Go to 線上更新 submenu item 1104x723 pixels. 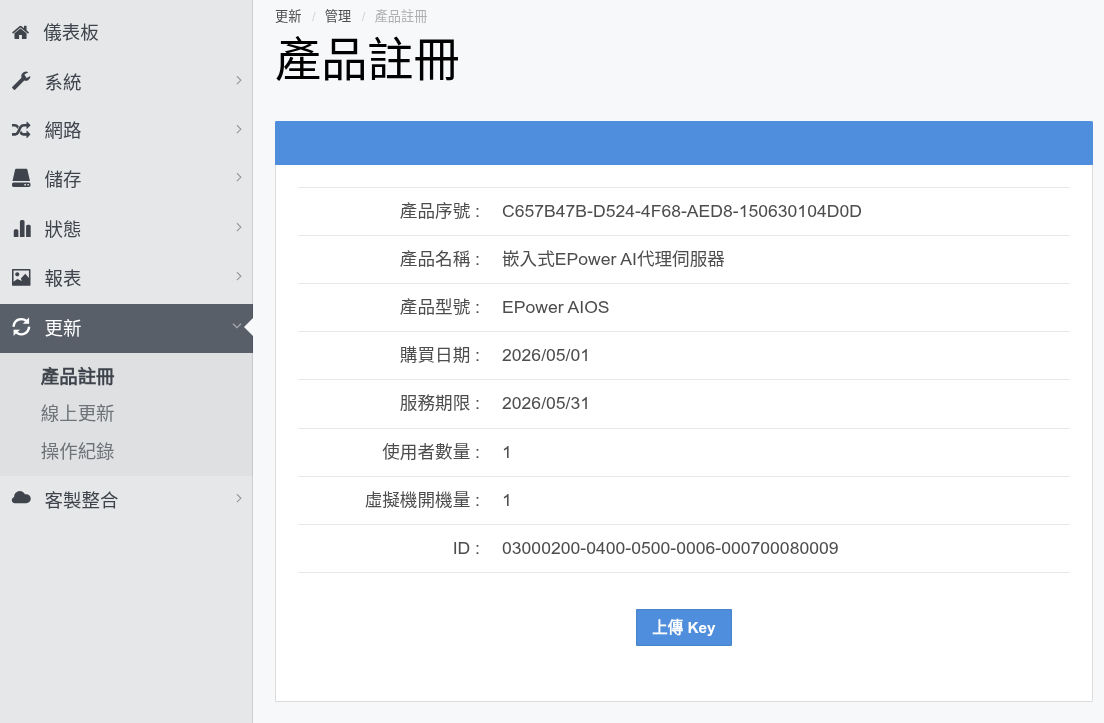click(77, 413)
